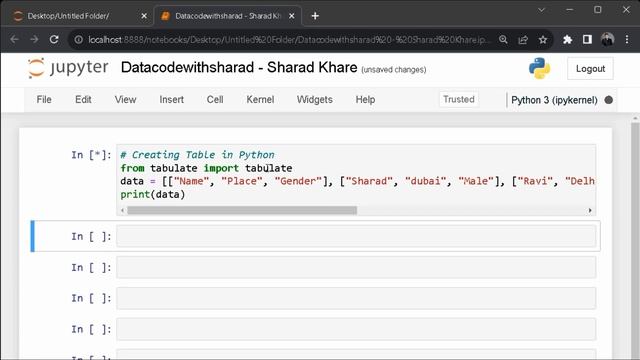The image size is (640, 360).
Task: Open Chrome profile avatar
Action: (607, 40)
